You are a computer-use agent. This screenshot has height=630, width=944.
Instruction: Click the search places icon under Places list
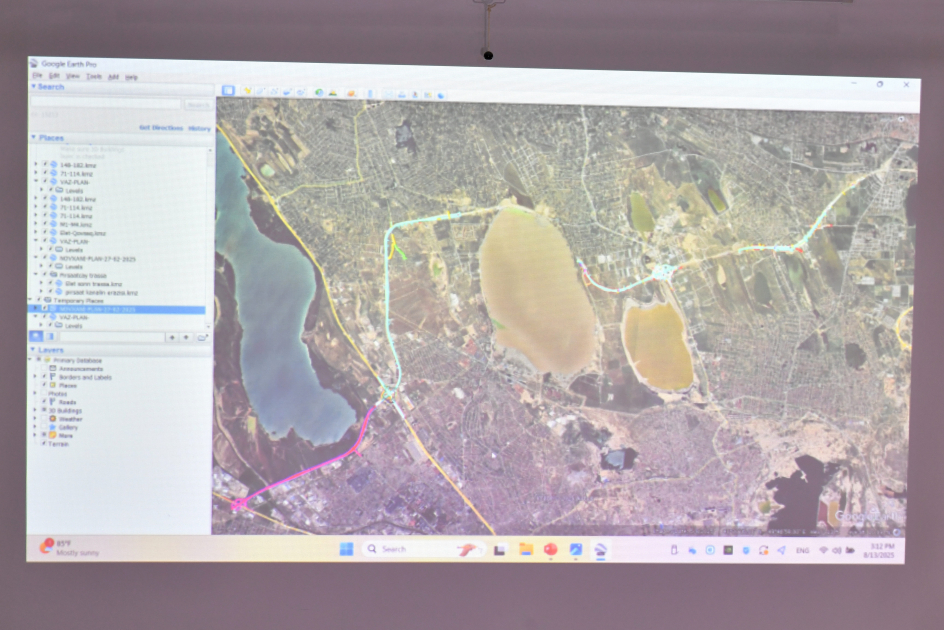point(36,337)
